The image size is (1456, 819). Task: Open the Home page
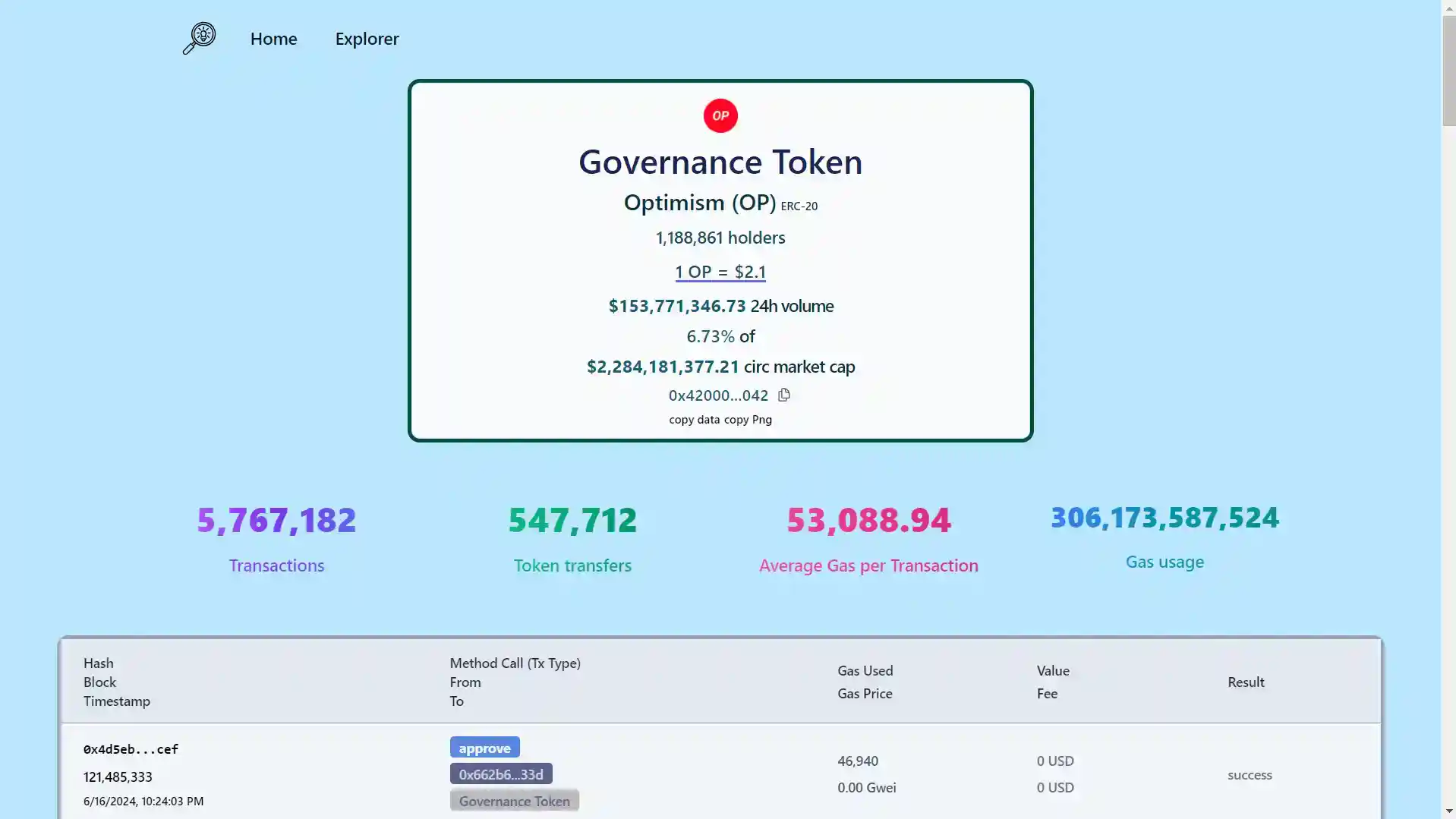273,38
